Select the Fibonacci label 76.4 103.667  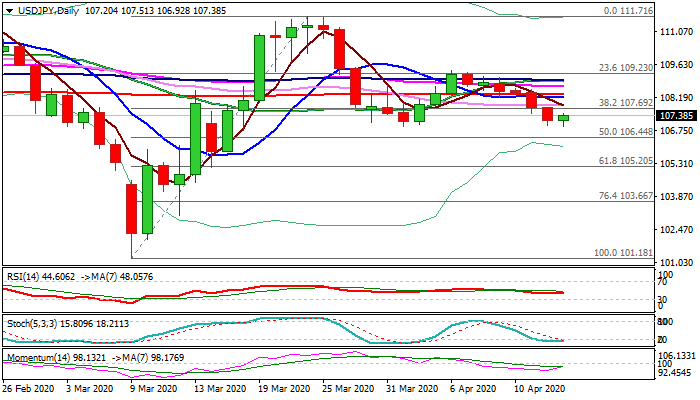pos(625,196)
